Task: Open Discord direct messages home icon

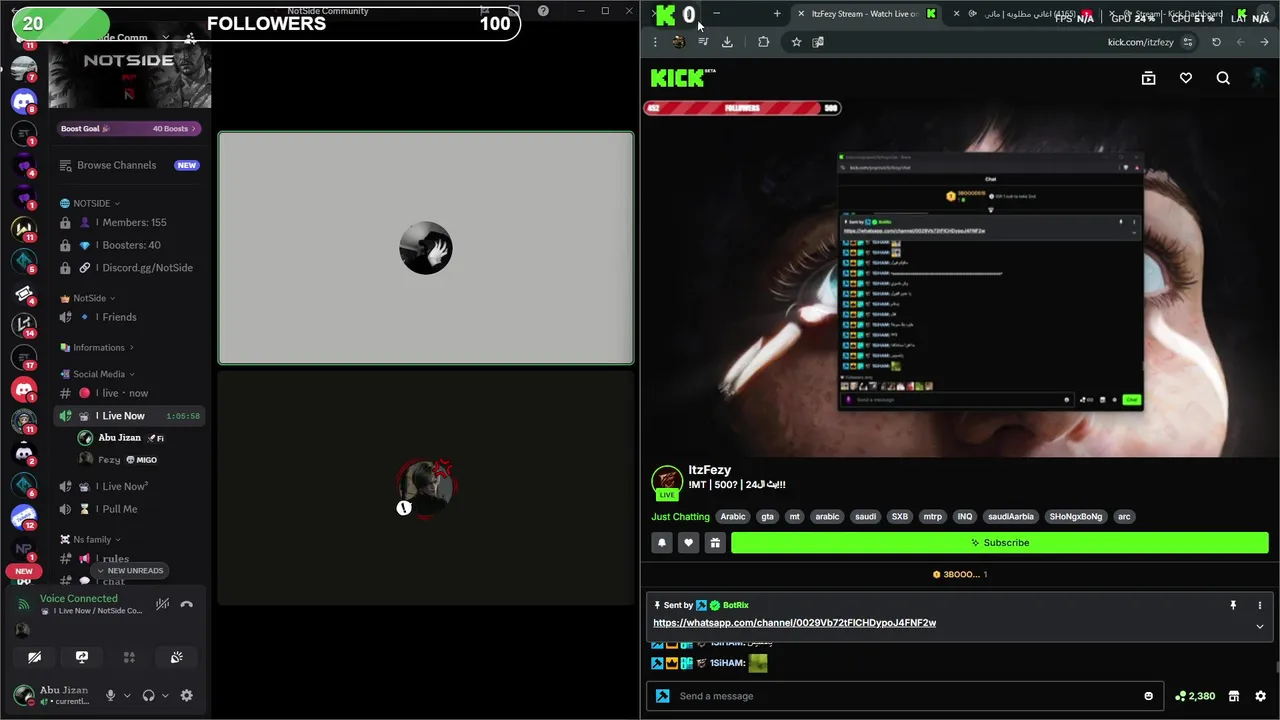Action: [24, 101]
